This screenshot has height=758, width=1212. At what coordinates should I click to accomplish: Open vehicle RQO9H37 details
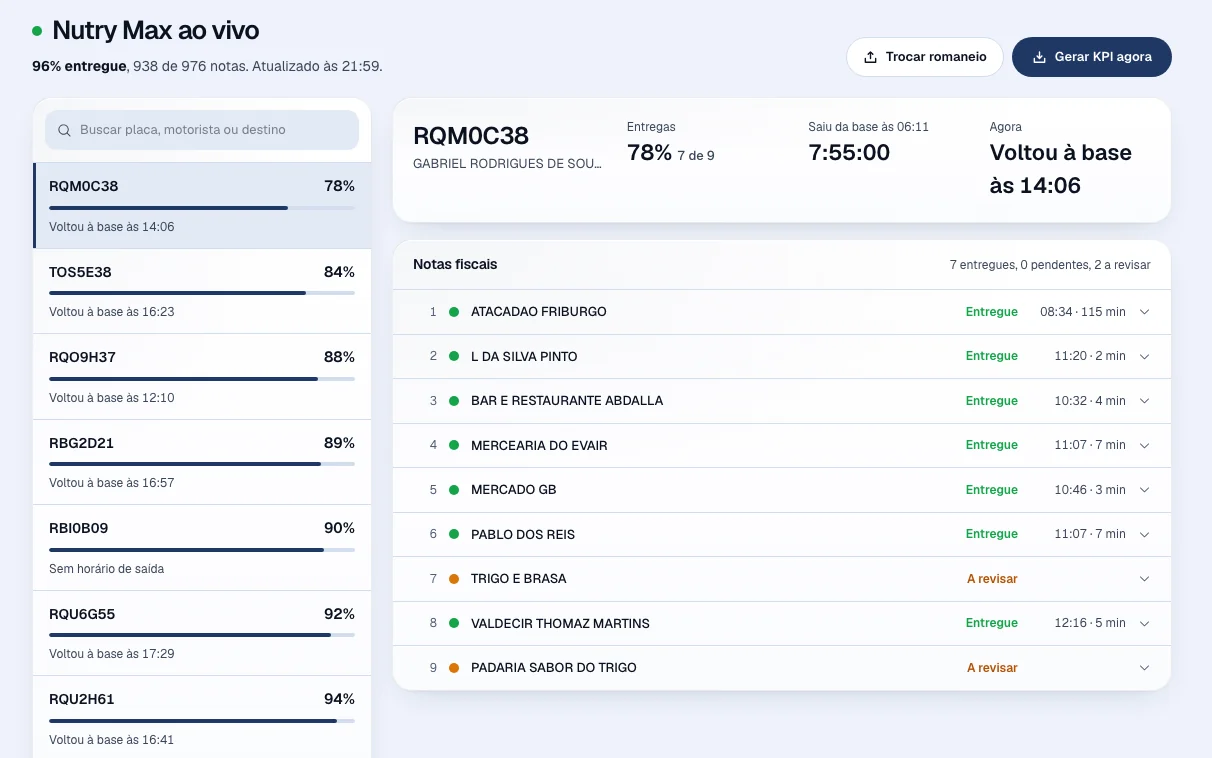tap(202, 377)
